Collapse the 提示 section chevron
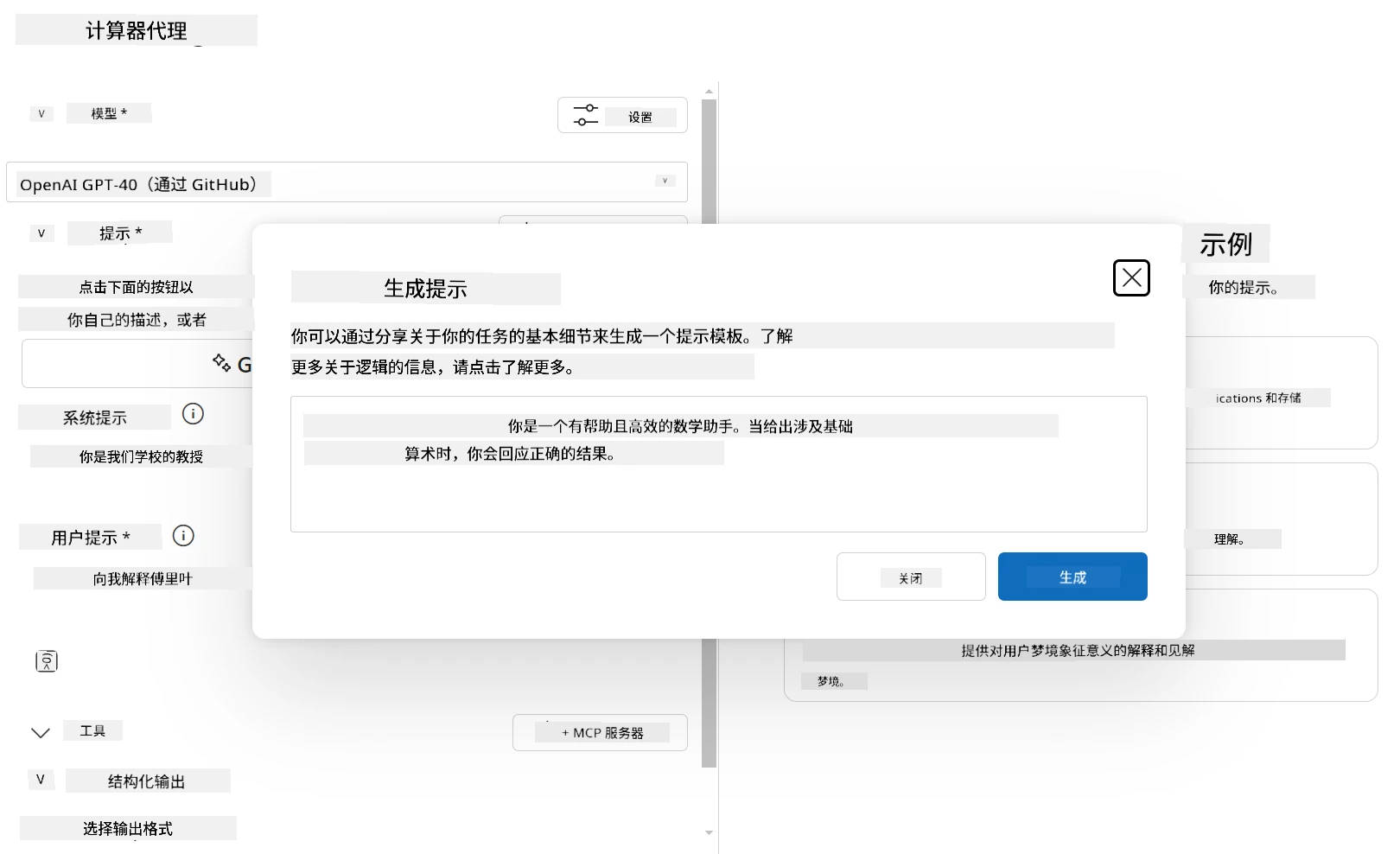 click(41, 233)
